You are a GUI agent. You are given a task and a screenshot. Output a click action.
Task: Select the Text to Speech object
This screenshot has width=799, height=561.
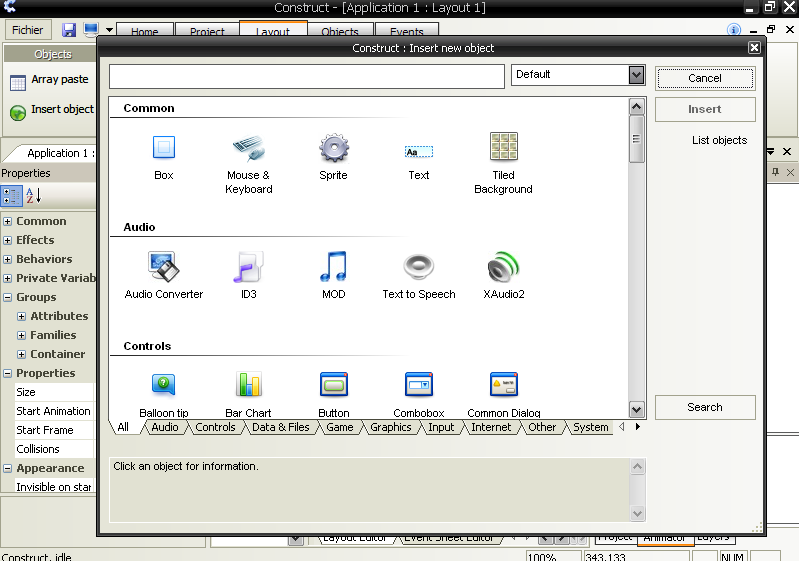point(419,266)
